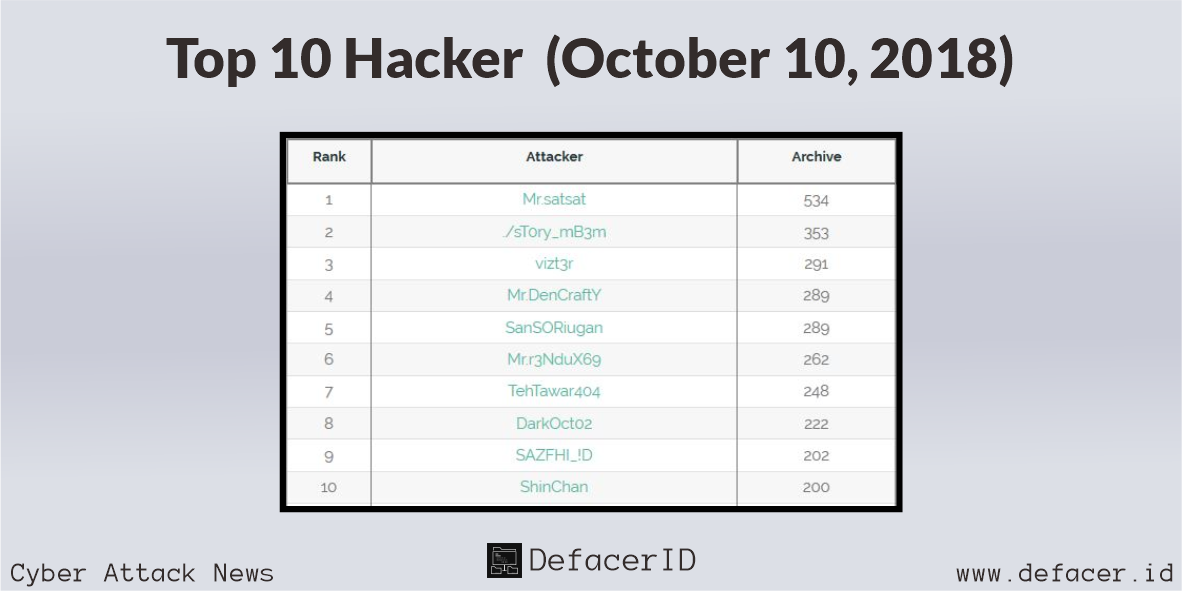The height and width of the screenshot is (591, 1182).
Task: Click archive count 534 for Mr.satsat
Action: pos(816,201)
